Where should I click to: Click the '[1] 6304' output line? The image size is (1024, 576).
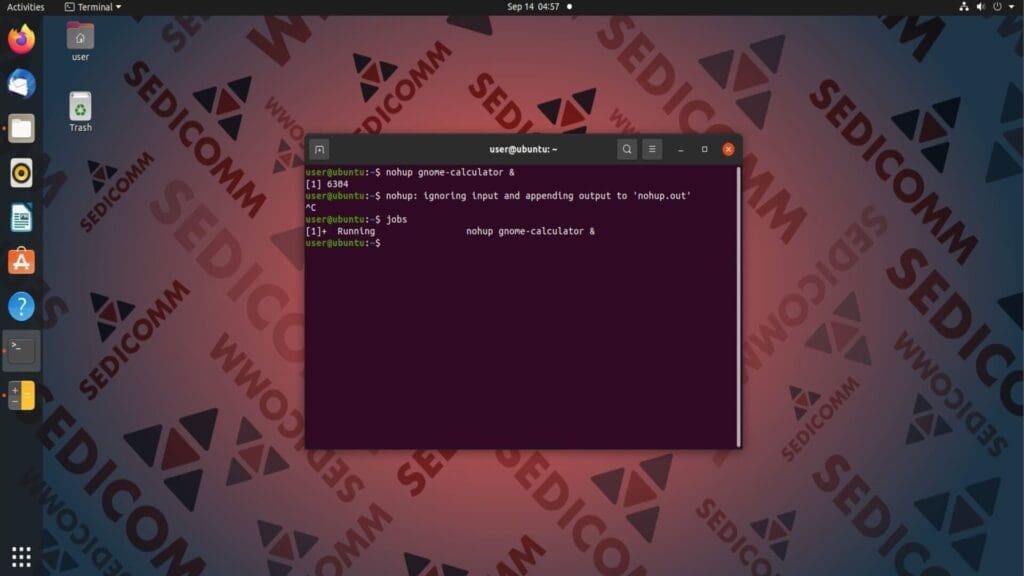pyautogui.click(x=327, y=184)
